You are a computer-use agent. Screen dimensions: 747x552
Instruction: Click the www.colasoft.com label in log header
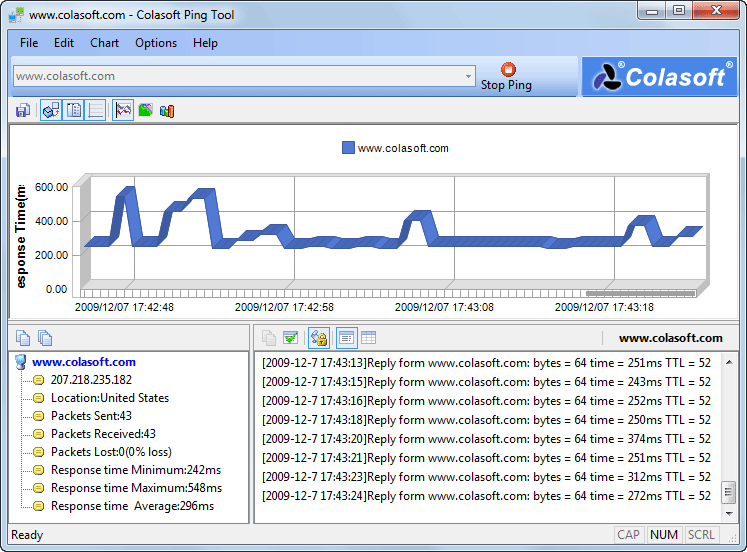coord(670,338)
